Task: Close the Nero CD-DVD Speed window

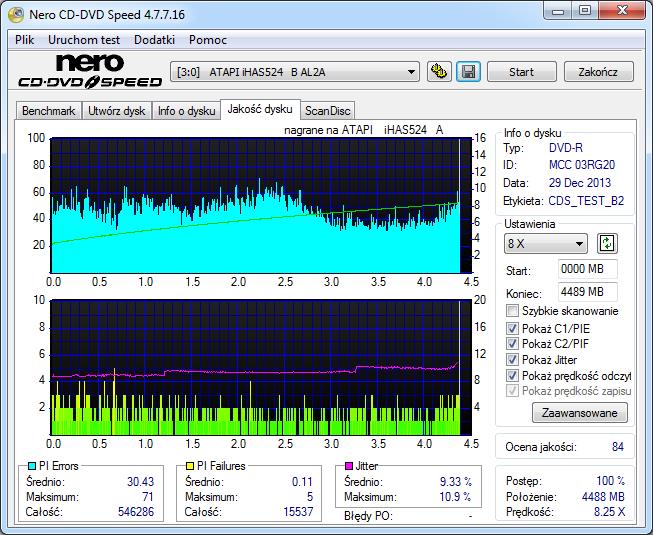Action: [622, 11]
